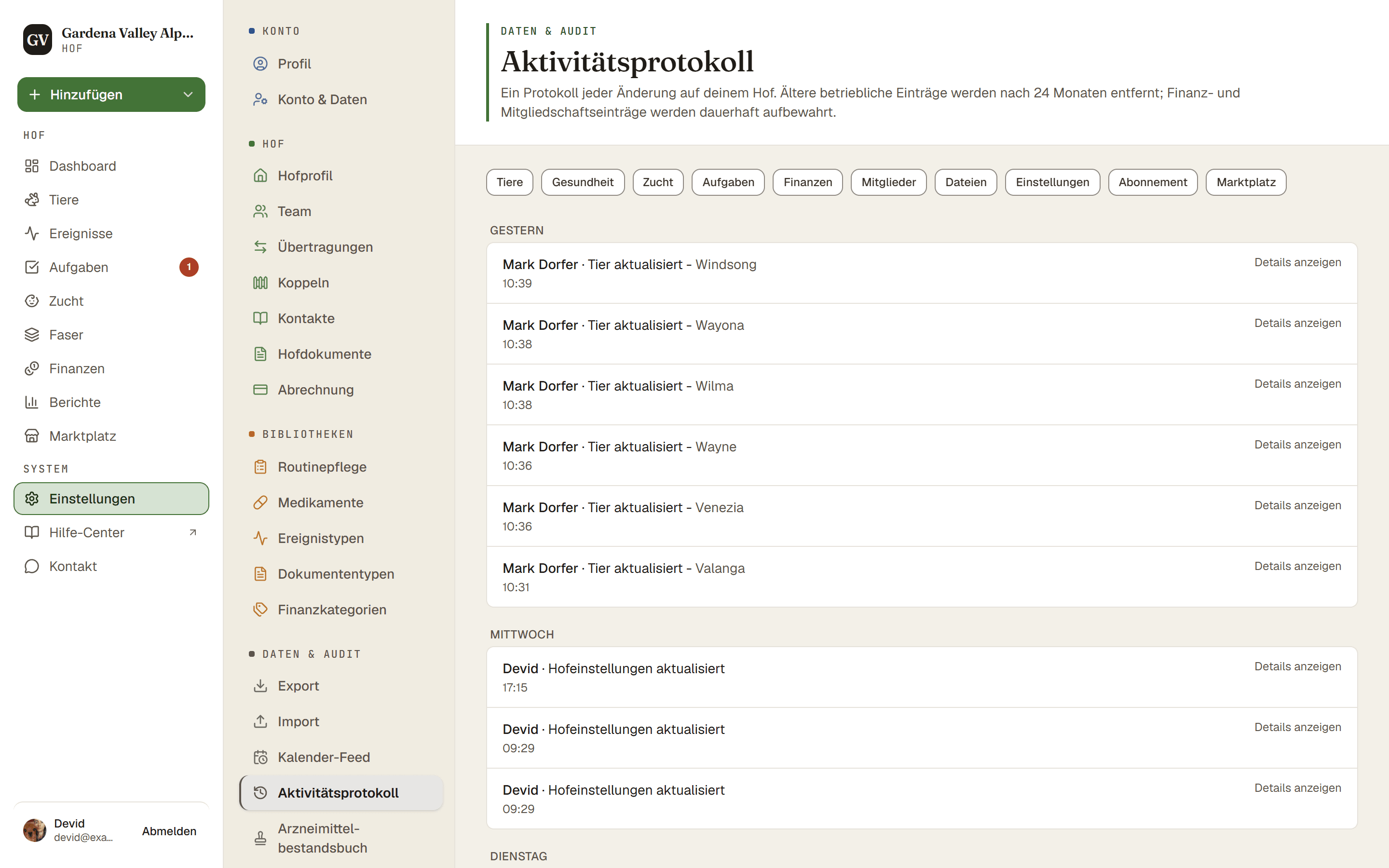This screenshot has width=1389, height=868.
Task: Show details for Devid's 17:15 entry
Action: (x=1297, y=666)
